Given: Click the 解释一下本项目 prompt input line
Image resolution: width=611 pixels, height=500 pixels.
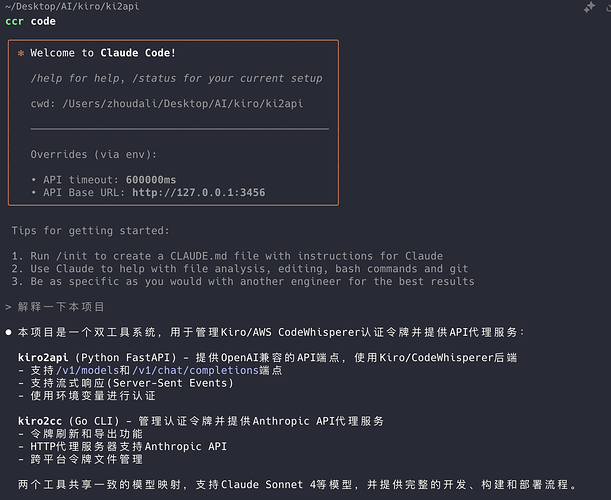Looking at the screenshot, I should point(61,307).
